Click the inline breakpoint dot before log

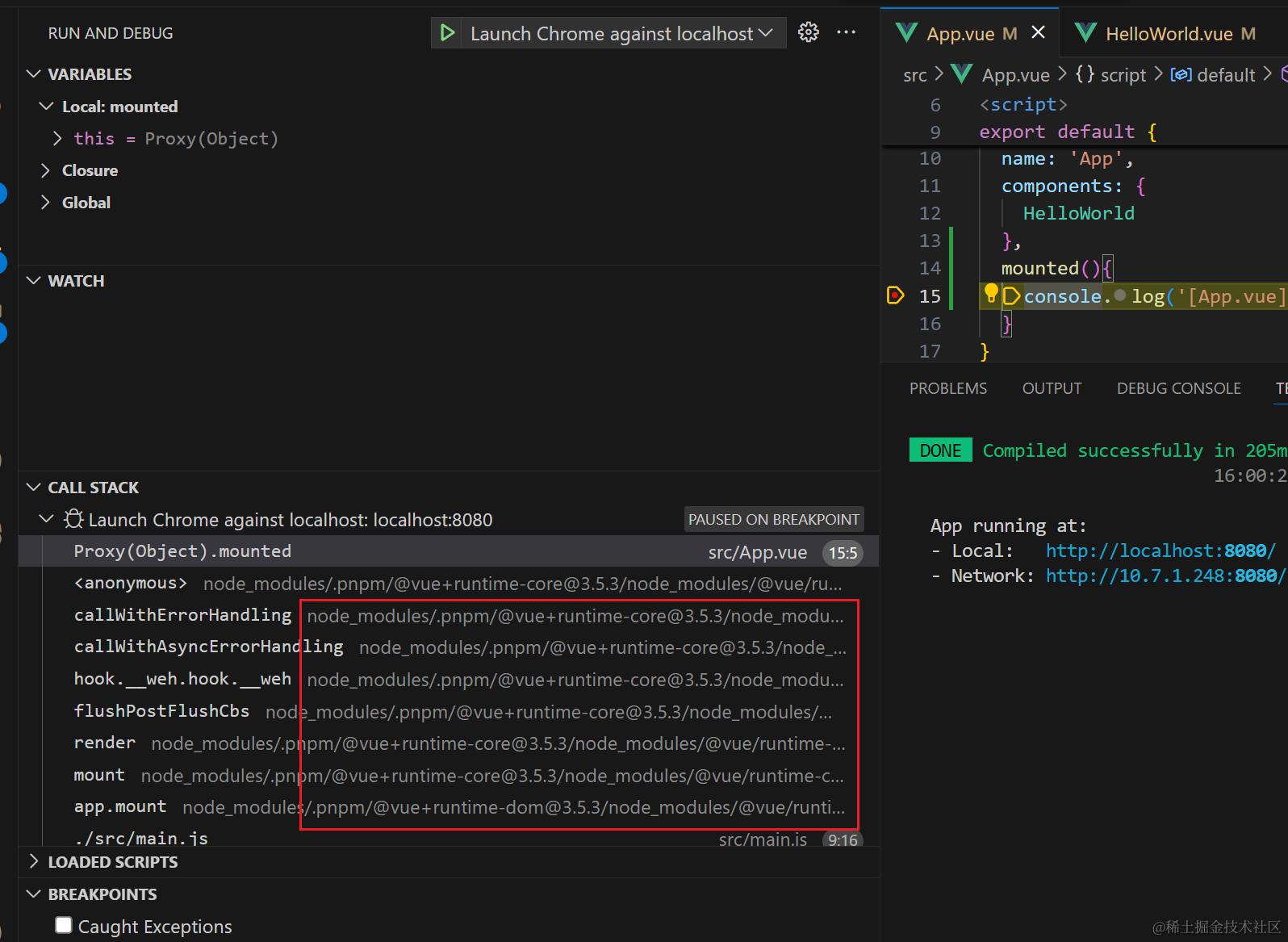(x=1120, y=295)
